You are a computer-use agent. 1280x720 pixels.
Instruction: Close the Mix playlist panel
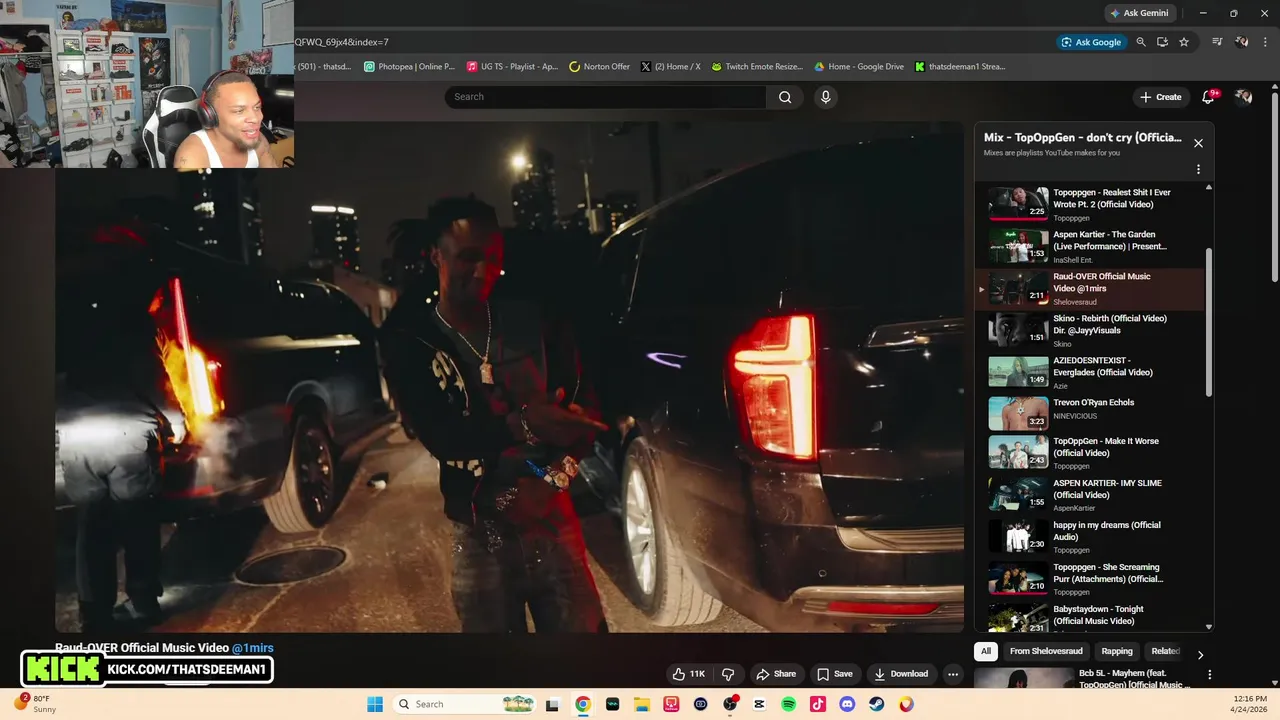(x=1198, y=143)
